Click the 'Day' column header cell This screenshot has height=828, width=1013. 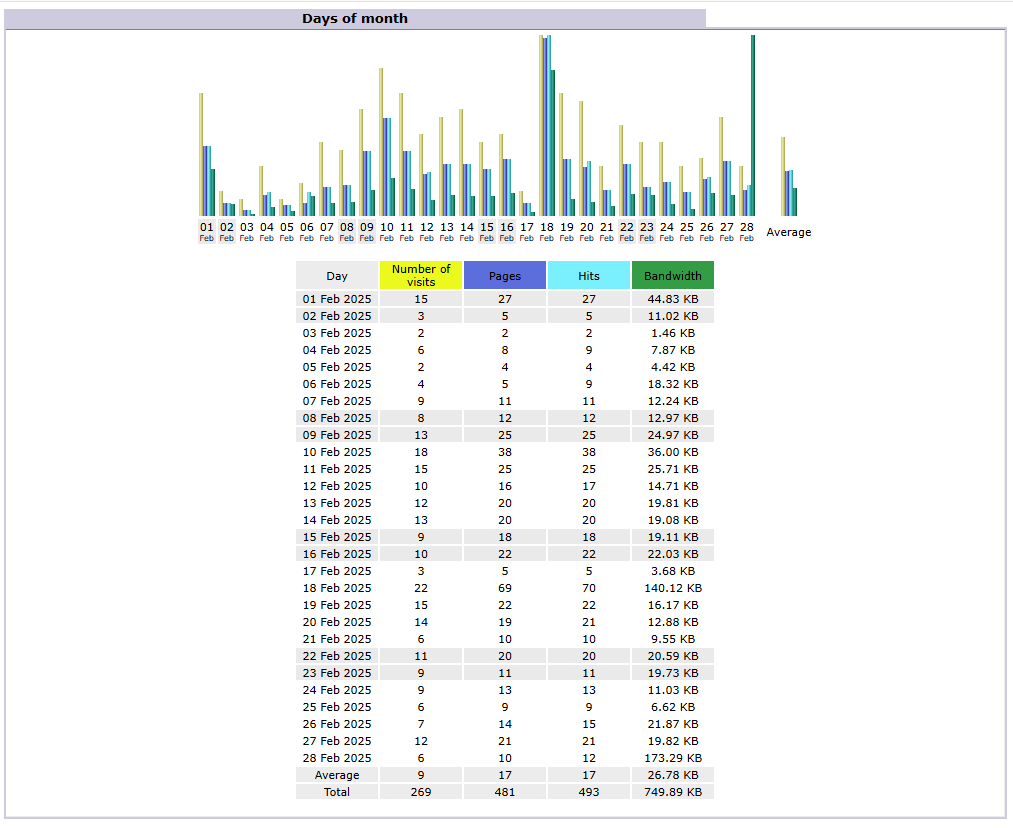click(x=337, y=275)
